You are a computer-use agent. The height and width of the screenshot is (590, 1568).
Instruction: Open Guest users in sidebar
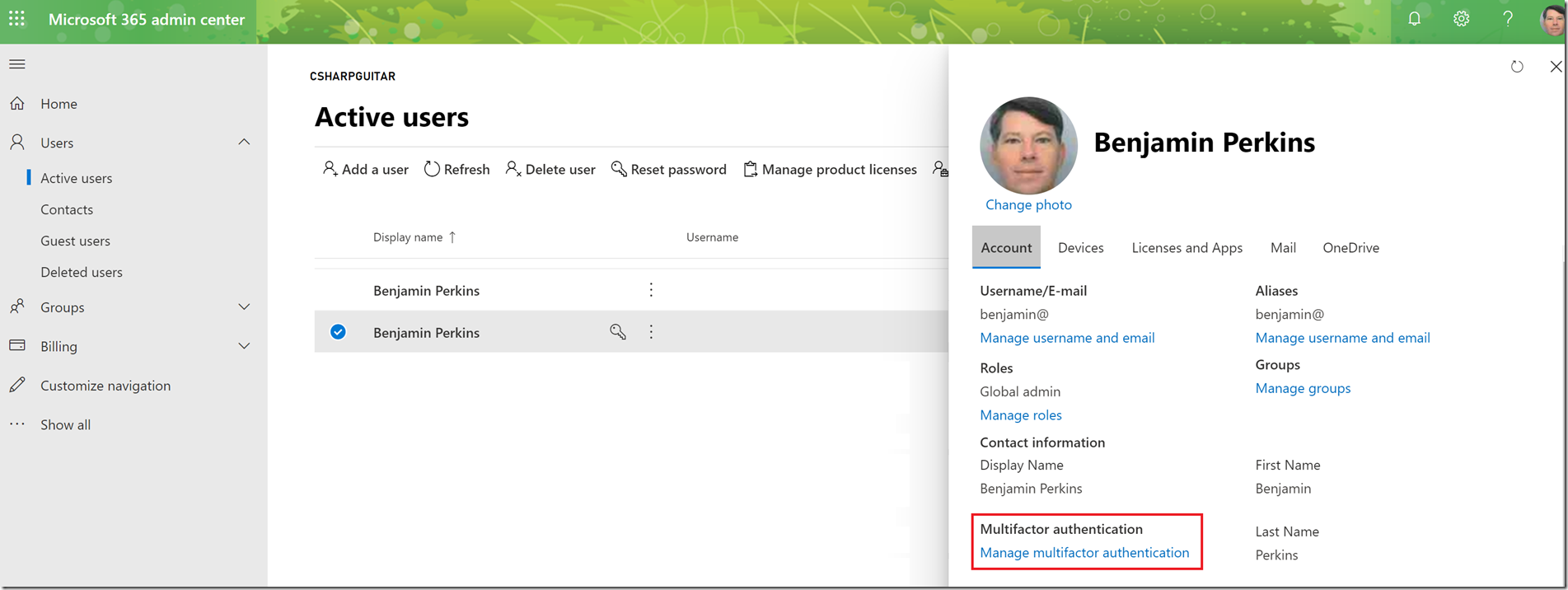[75, 241]
